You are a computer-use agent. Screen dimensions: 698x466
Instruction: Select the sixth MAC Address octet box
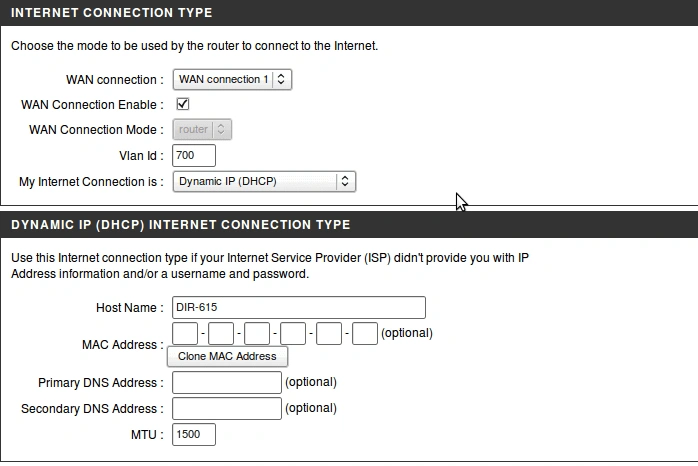click(365, 333)
